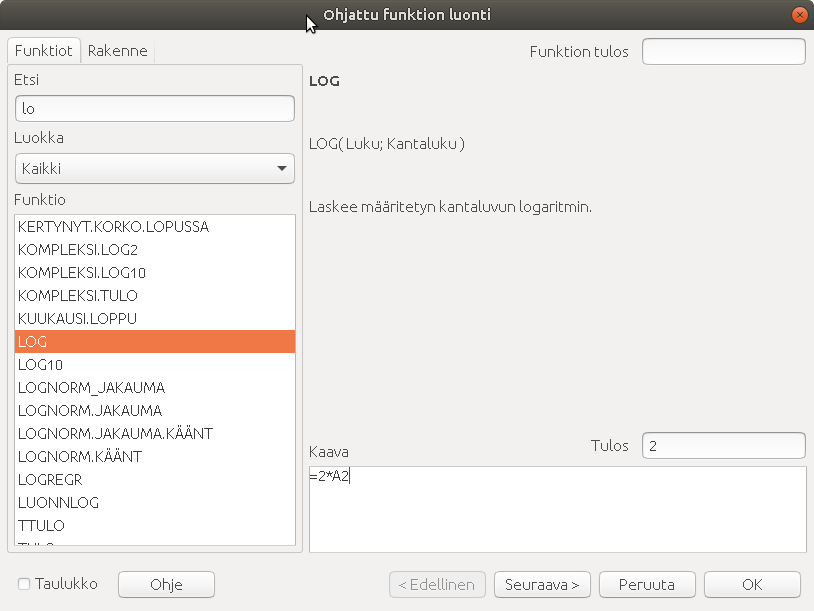Click the Ohje help button

click(x=166, y=584)
